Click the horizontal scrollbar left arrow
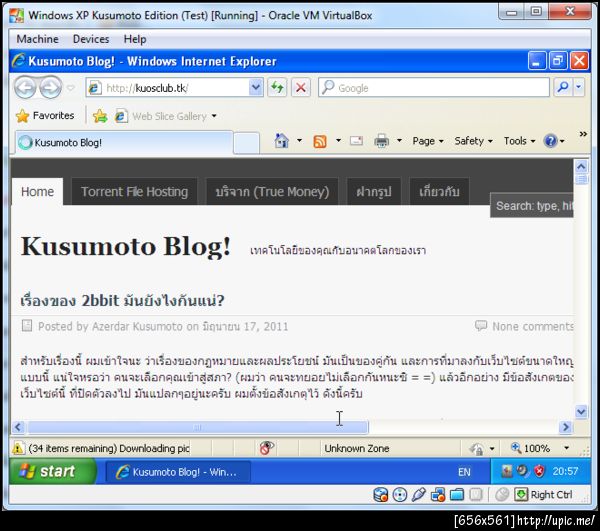This screenshot has width=600, height=531. [x=18, y=427]
